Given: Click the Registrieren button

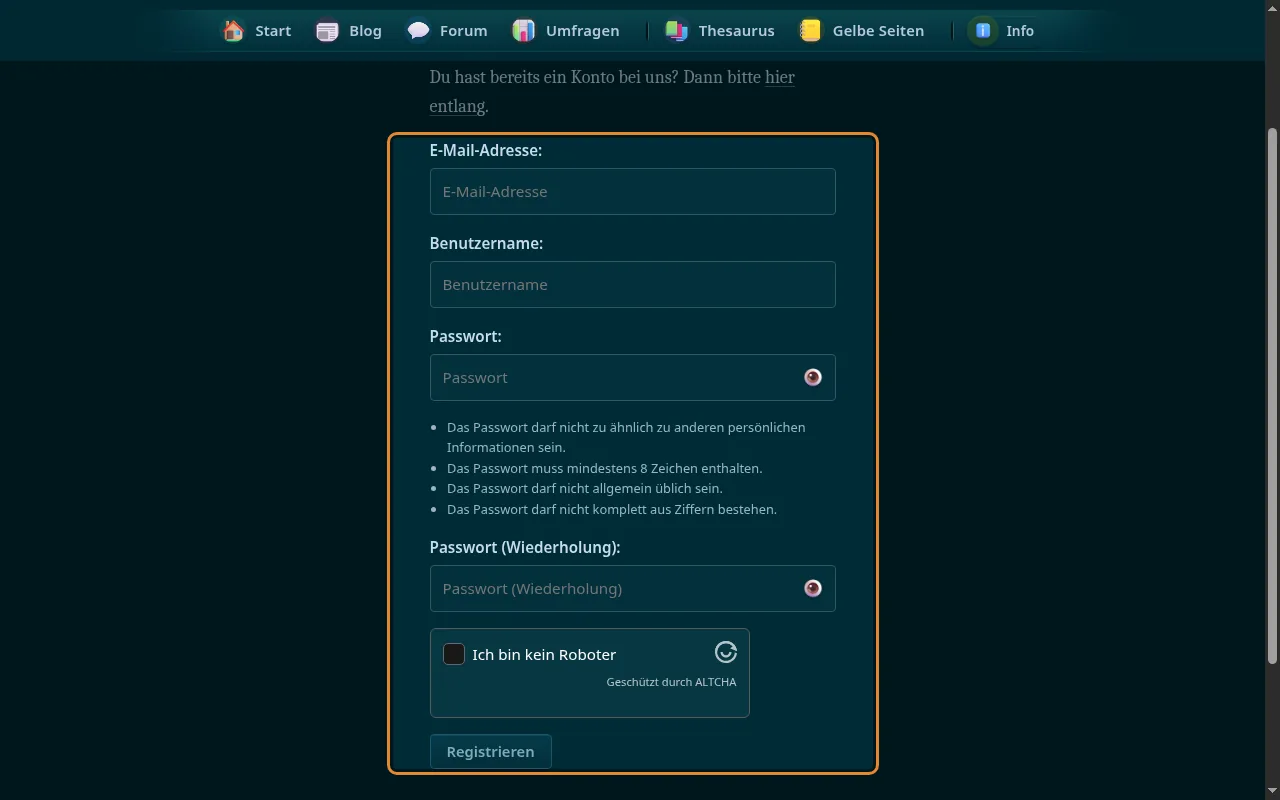Looking at the screenshot, I should coord(490,752).
